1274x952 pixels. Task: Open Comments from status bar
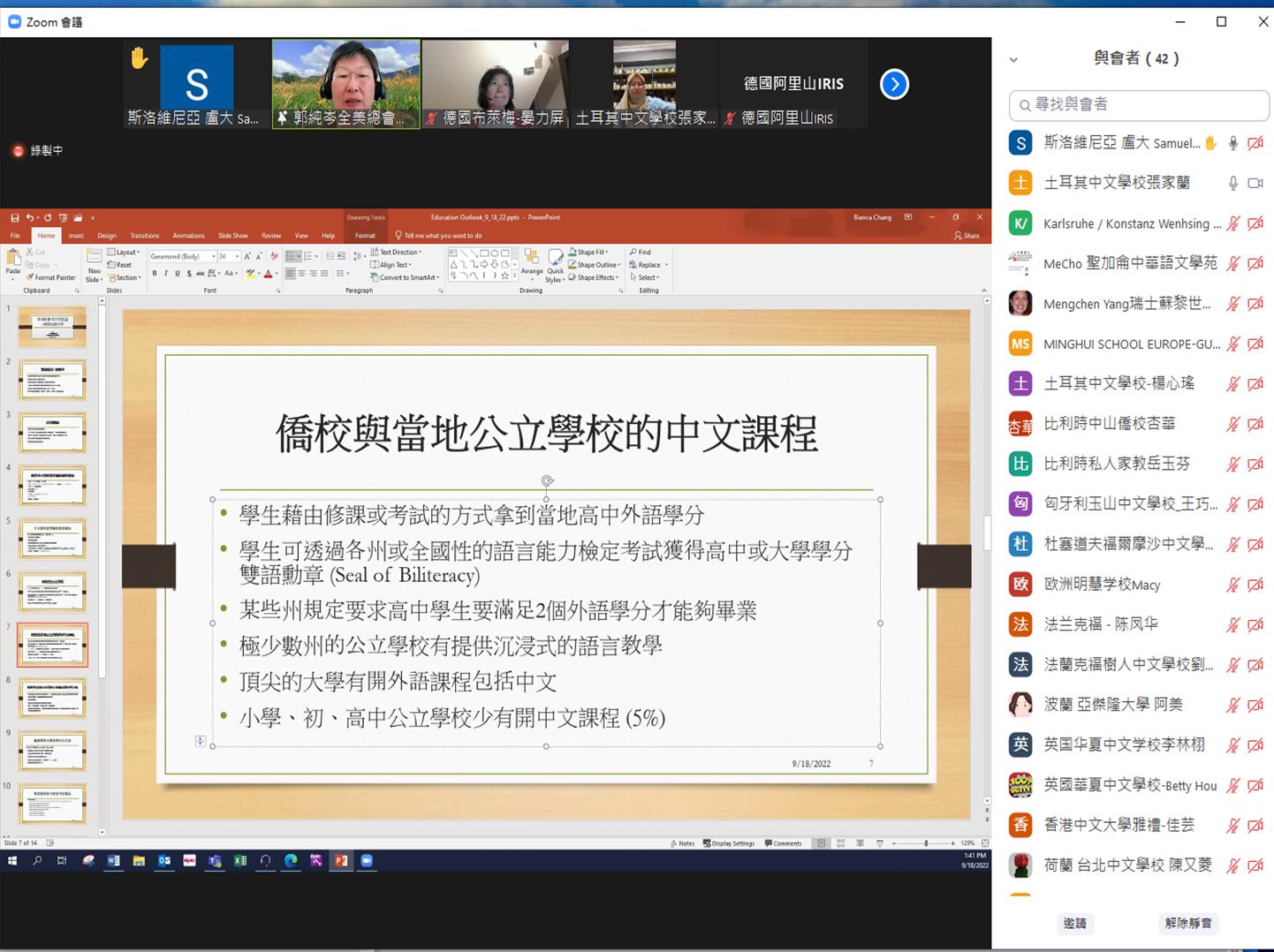(x=783, y=843)
